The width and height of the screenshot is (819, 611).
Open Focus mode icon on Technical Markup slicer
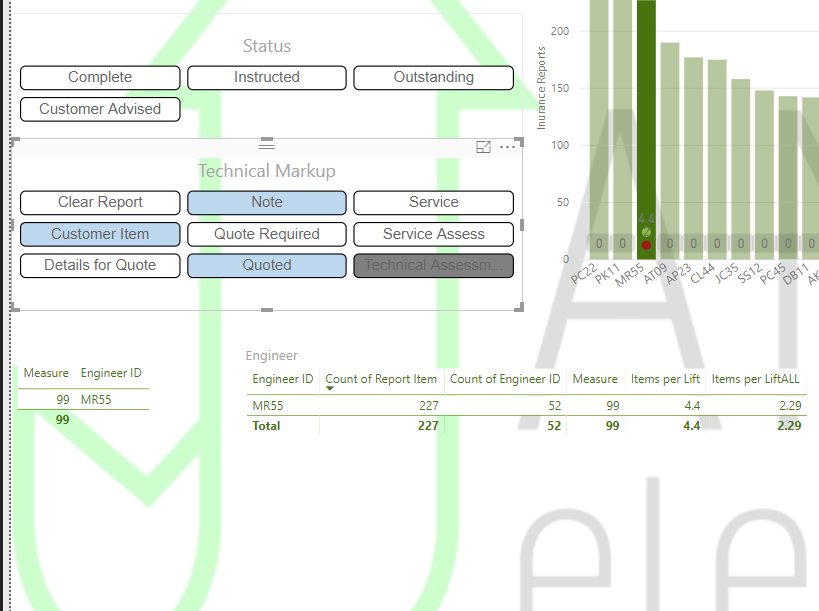point(483,147)
